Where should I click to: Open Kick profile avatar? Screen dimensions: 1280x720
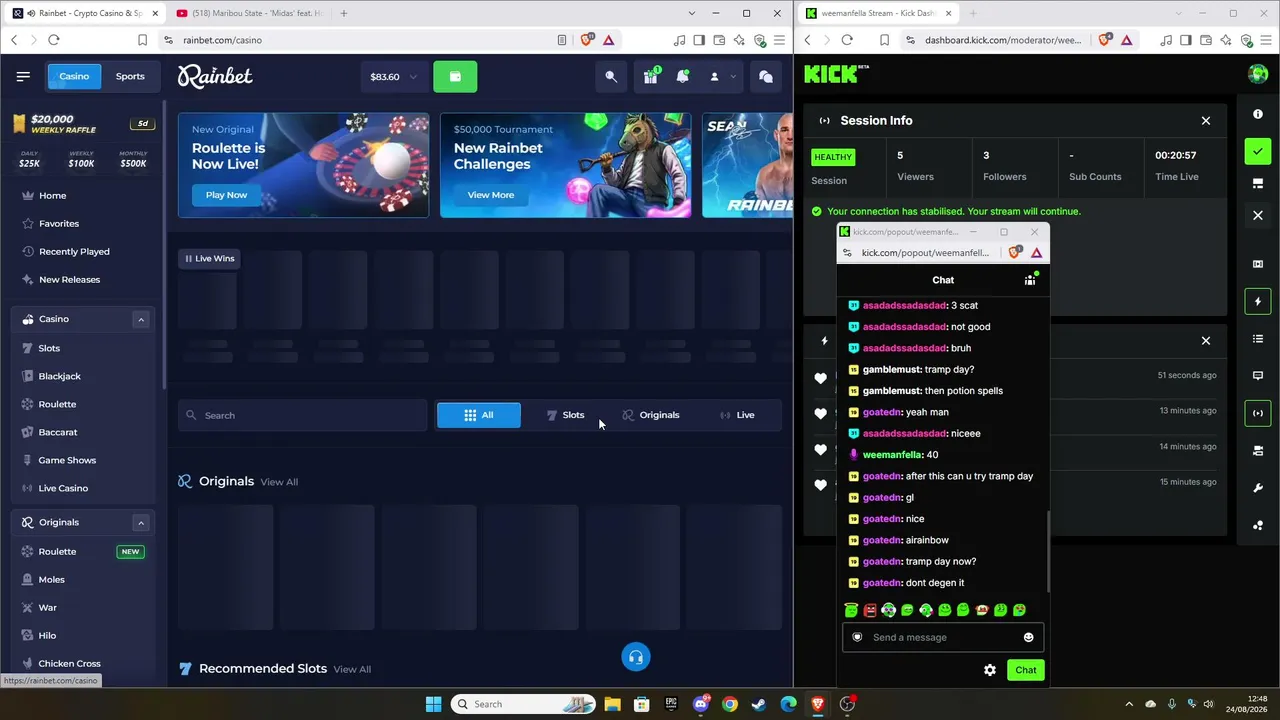pos(1258,74)
